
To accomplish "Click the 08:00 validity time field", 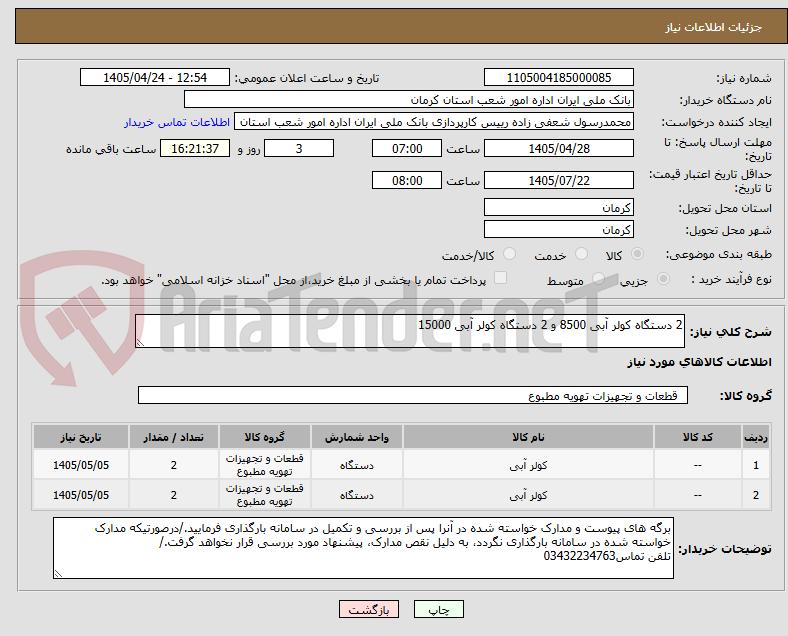I will click(x=407, y=180).
